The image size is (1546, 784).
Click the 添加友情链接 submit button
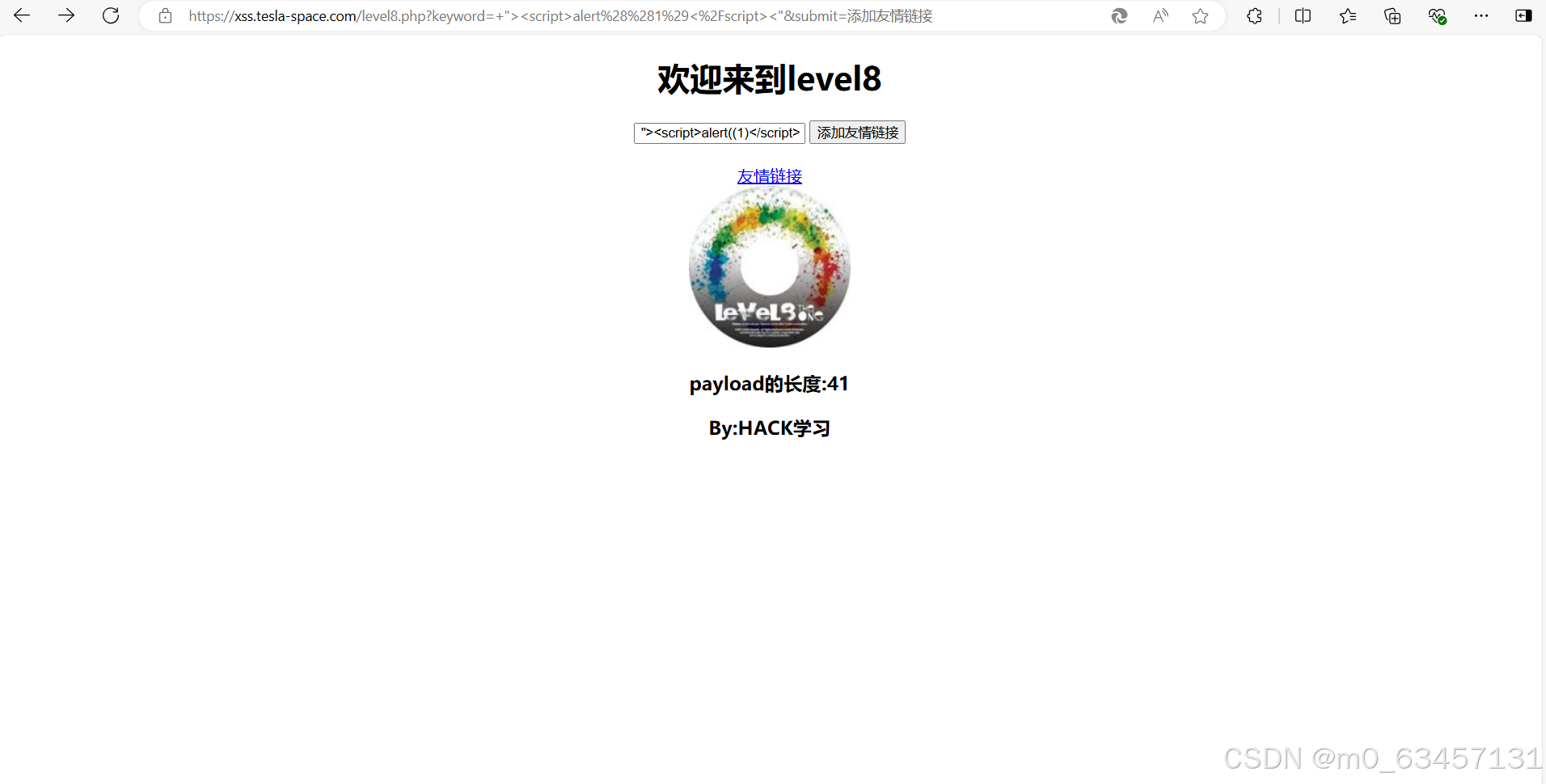tap(857, 133)
